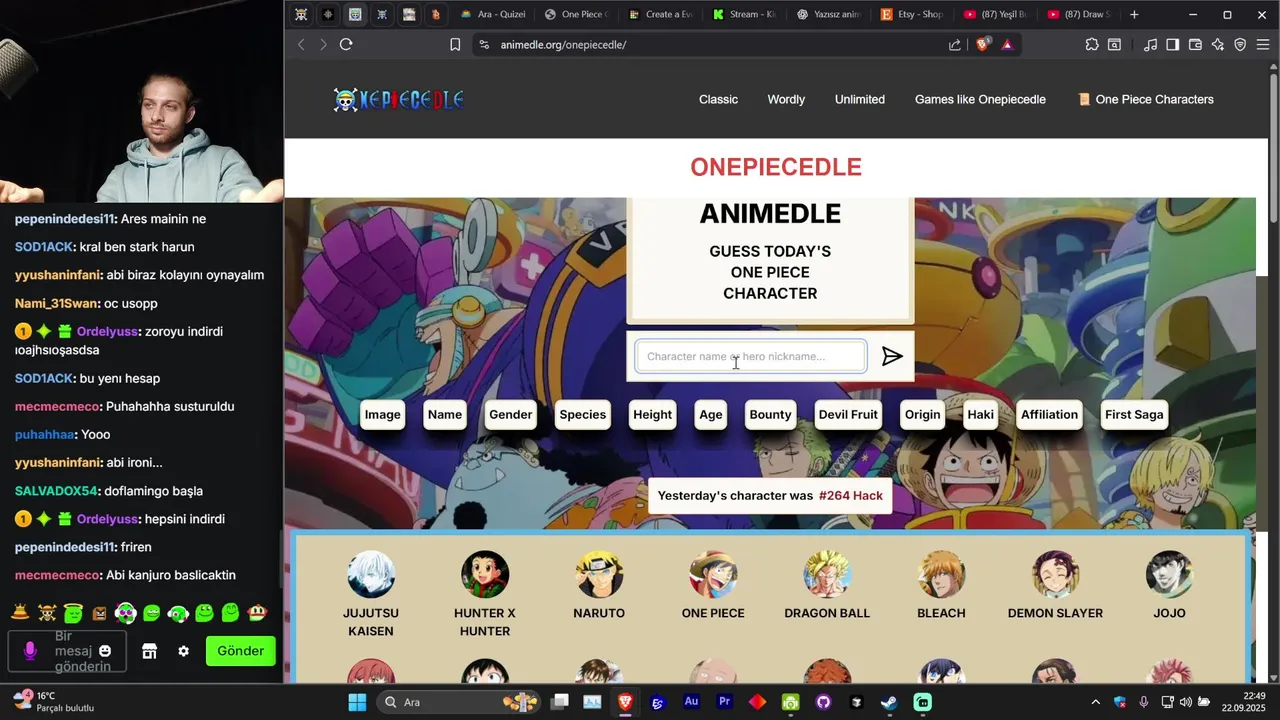The width and height of the screenshot is (1280, 720).
Task: Open Hunter X Hunter game thumbnail
Action: tap(485, 574)
